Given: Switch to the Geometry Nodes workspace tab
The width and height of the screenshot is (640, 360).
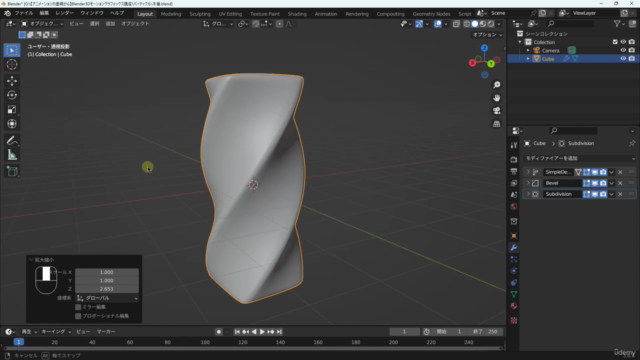Looking at the screenshot, I should pyautogui.click(x=431, y=14).
